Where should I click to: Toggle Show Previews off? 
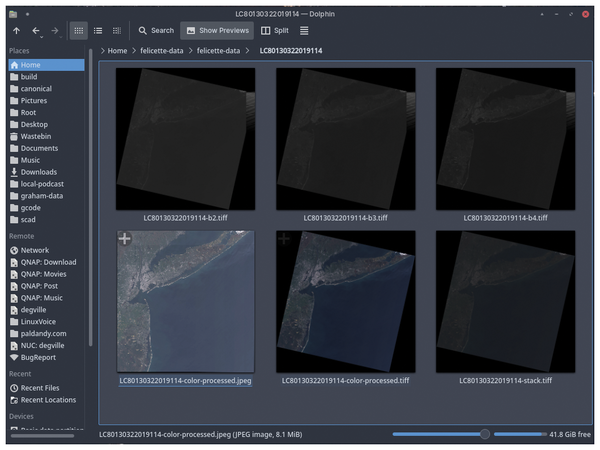coord(217,31)
